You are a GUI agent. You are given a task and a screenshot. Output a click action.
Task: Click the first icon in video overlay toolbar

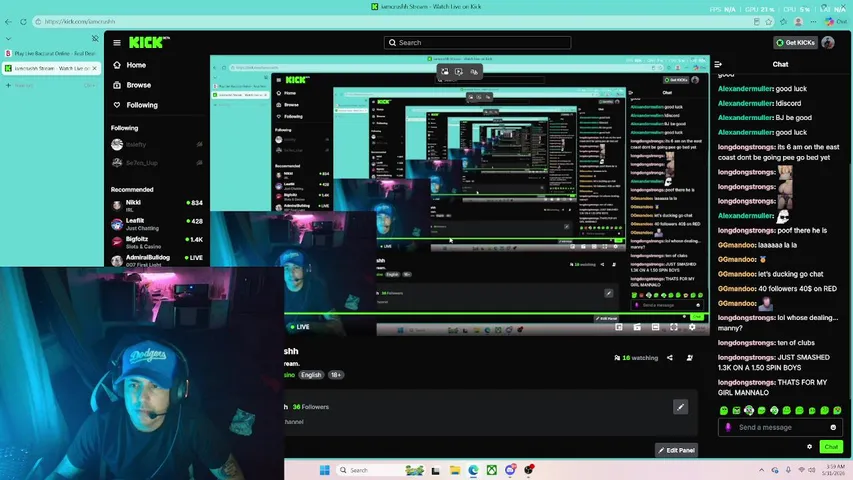point(444,71)
